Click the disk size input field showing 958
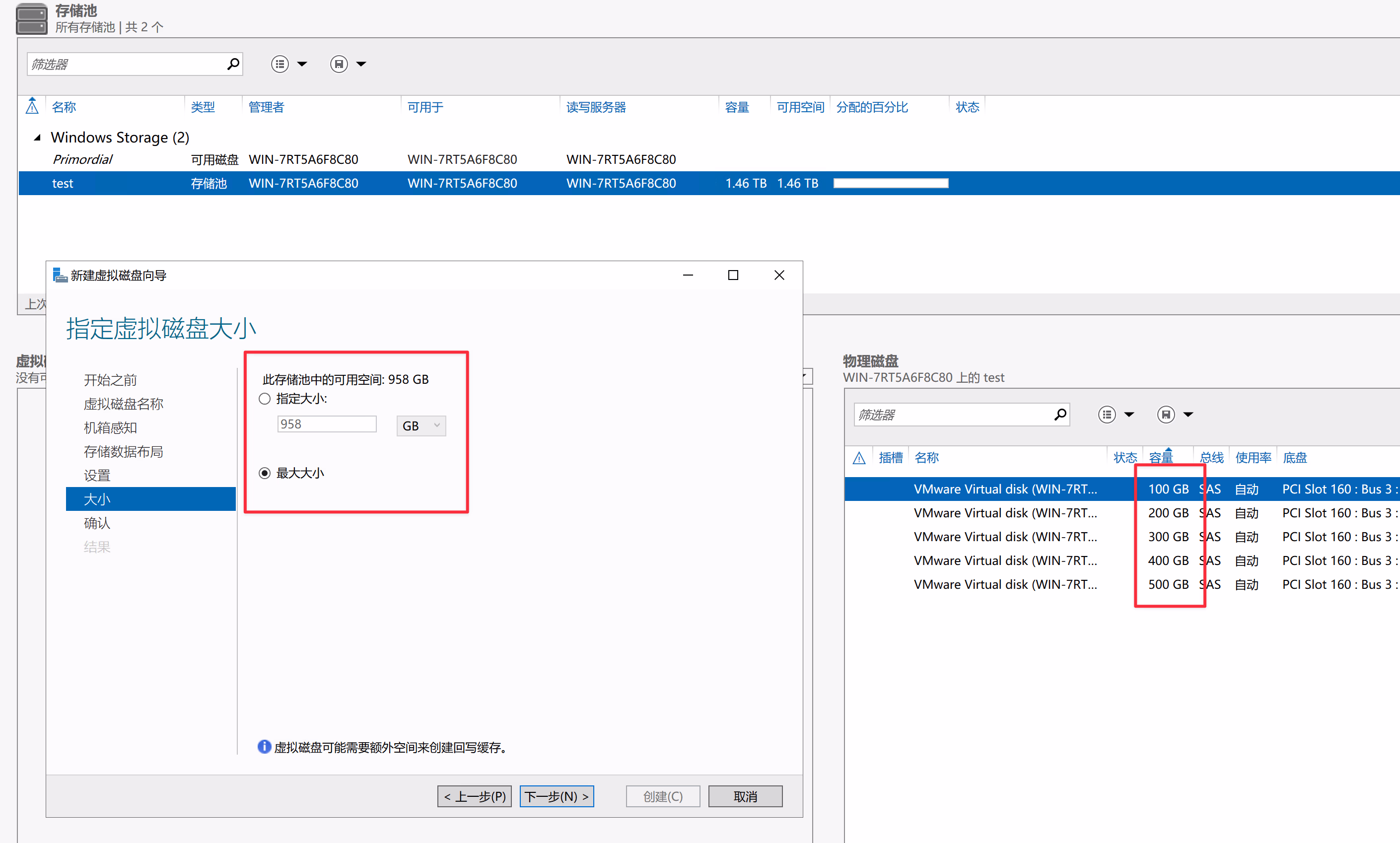 tap(327, 424)
